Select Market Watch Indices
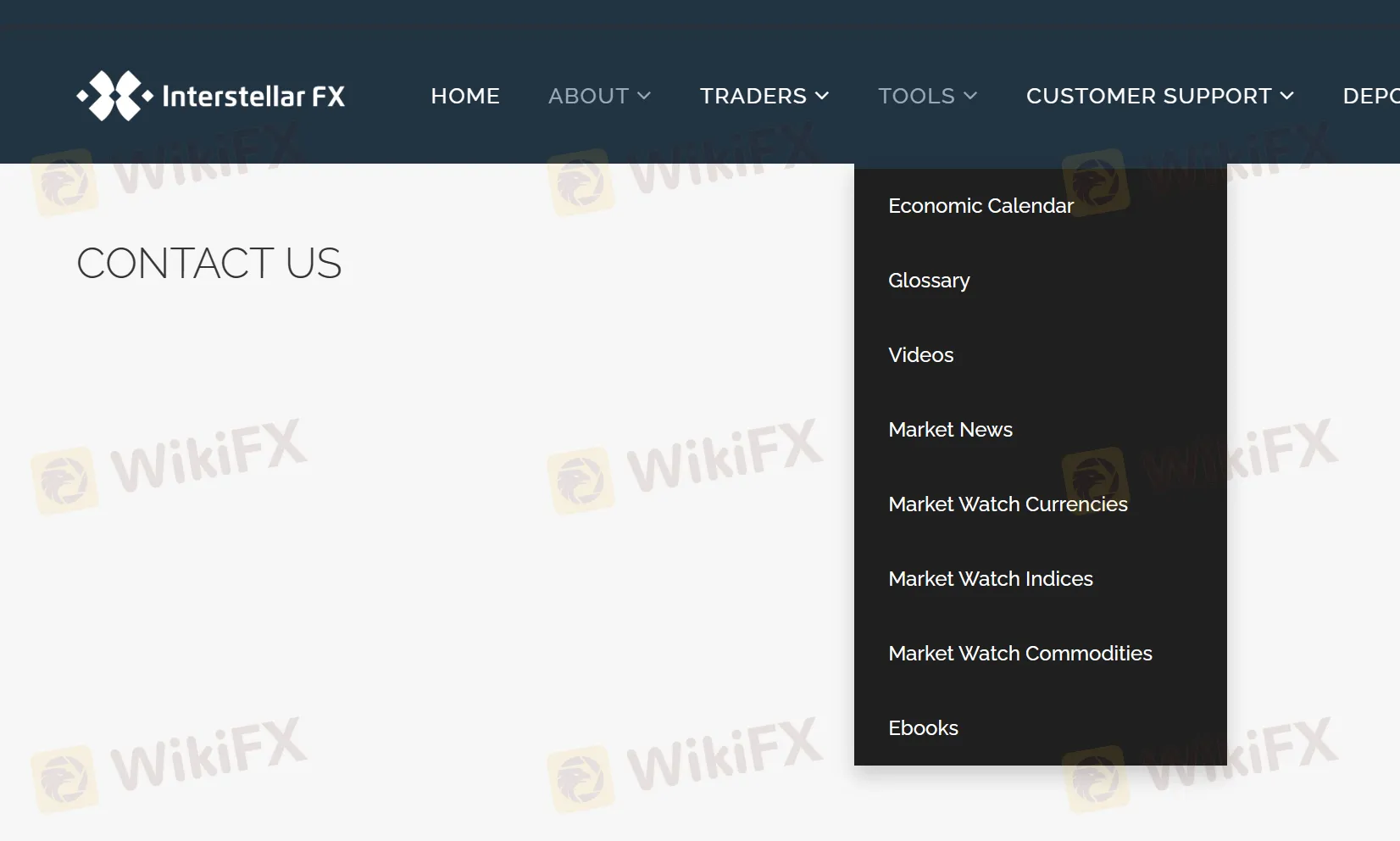The height and width of the screenshot is (841, 1400). (990, 579)
